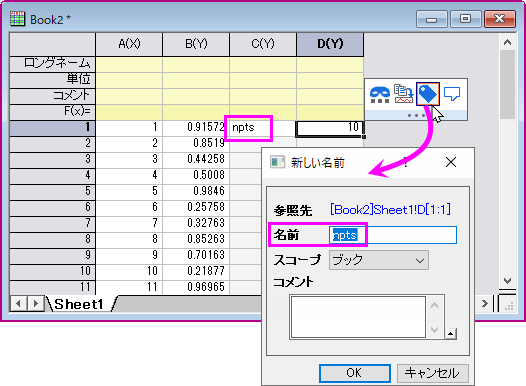526x386 pixels.
Task: Click worksheet vertical scroll-up arrow
Action: pyautogui.click(x=508, y=43)
